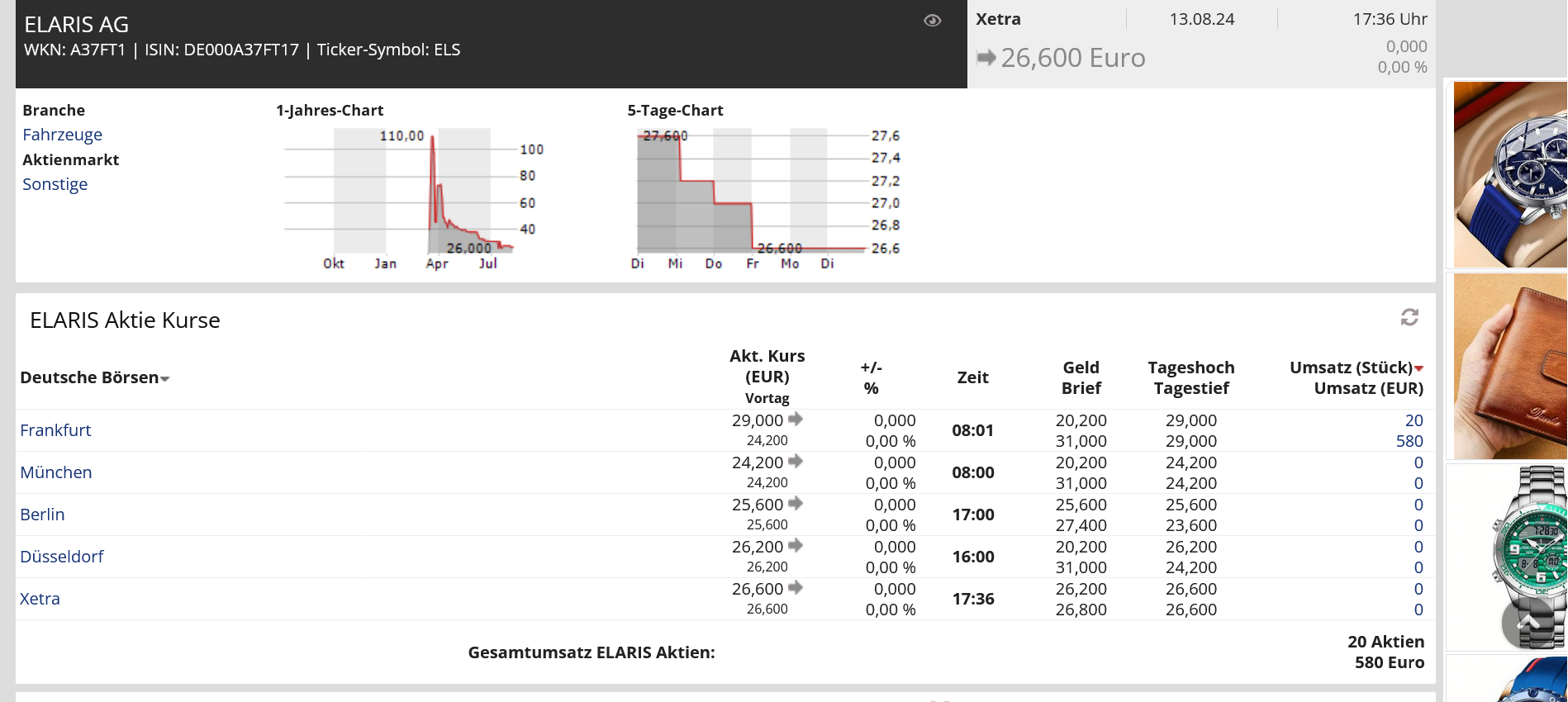Sort by Umsatz (Stück) red arrow
The image size is (1568, 702).
click(1418, 368)
